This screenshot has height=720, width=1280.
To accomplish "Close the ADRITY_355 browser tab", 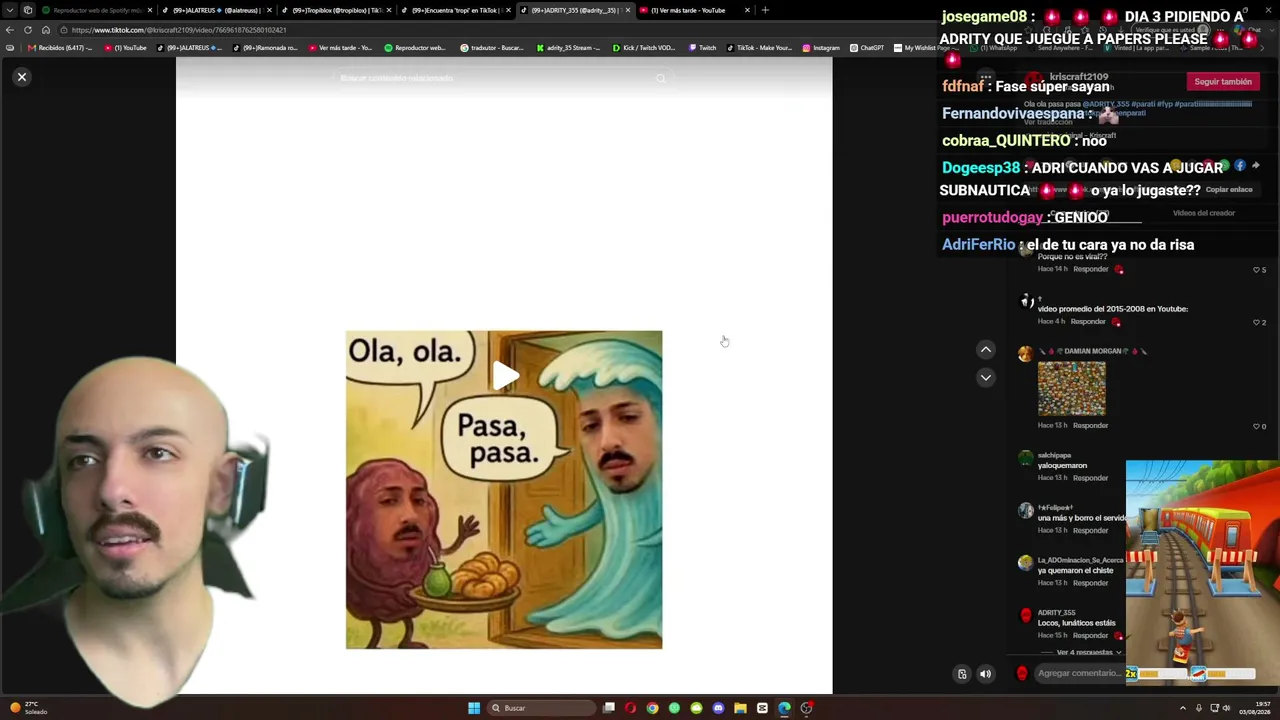I will pos(628,10).
